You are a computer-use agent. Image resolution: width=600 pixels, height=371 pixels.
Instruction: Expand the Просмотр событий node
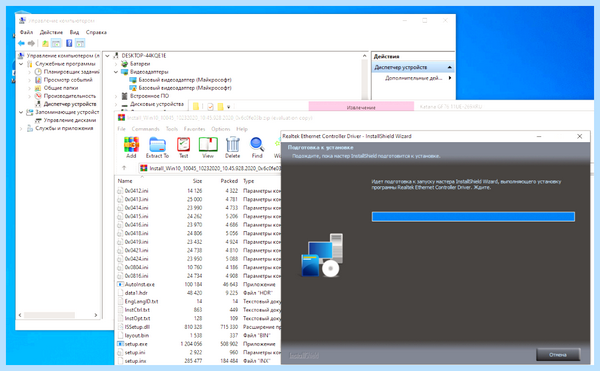pos(29,80)
